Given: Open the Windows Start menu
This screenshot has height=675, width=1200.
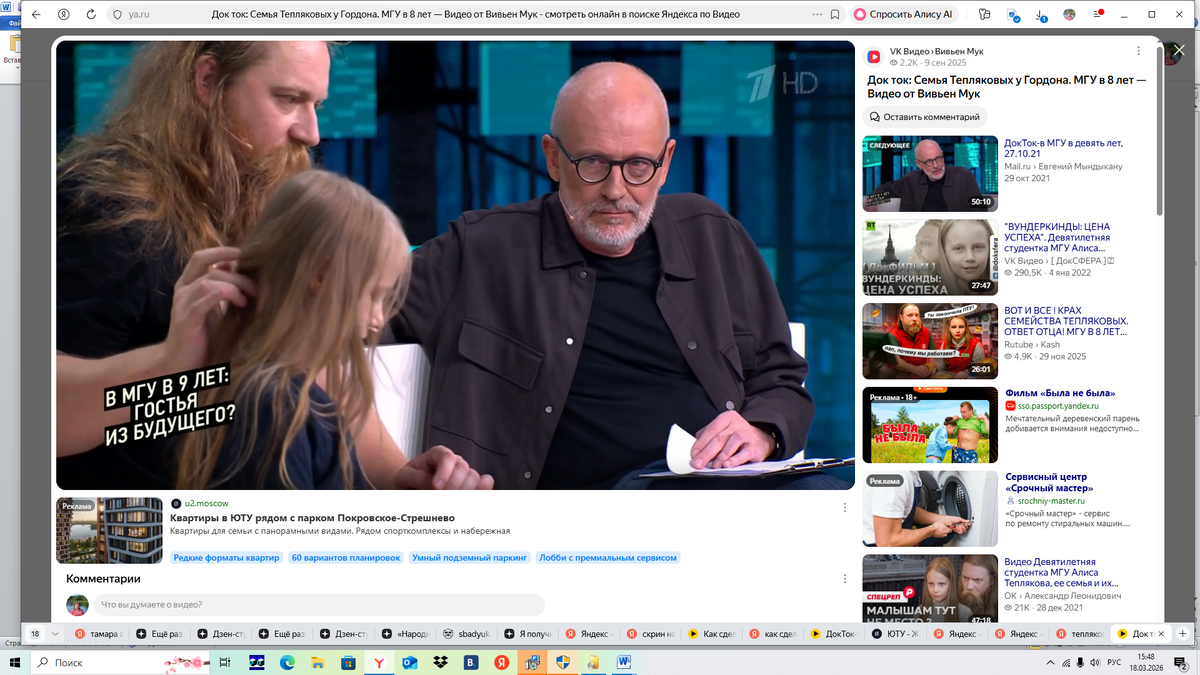Looking at the screenshot, I should [14, 662].
